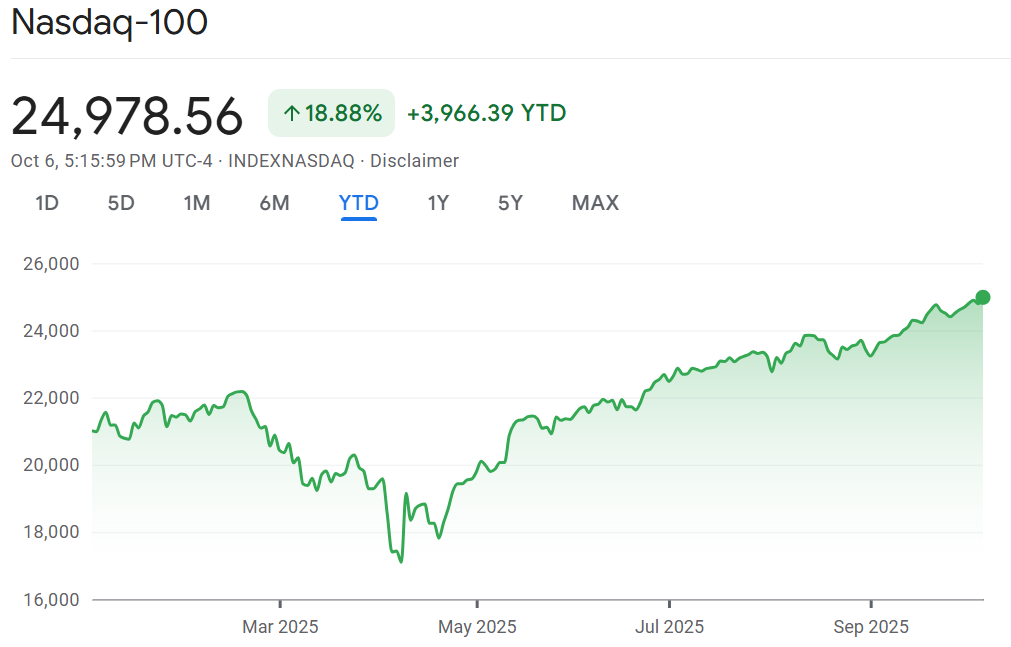Click the Nasdaq-100 title
This screenshot has height=647, width=1011.
pos(109,23)
